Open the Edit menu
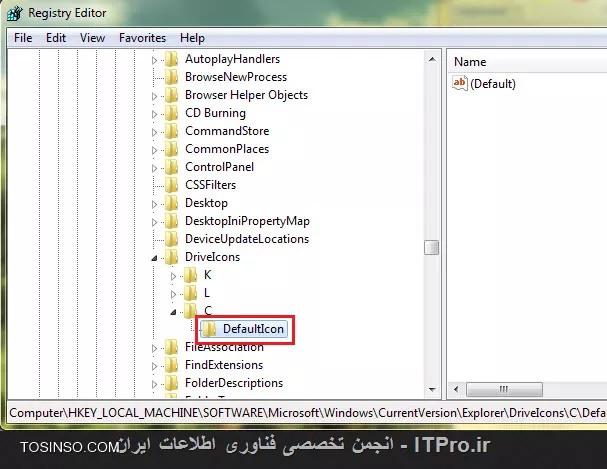 pyautogui.click(x=56, y=38)
